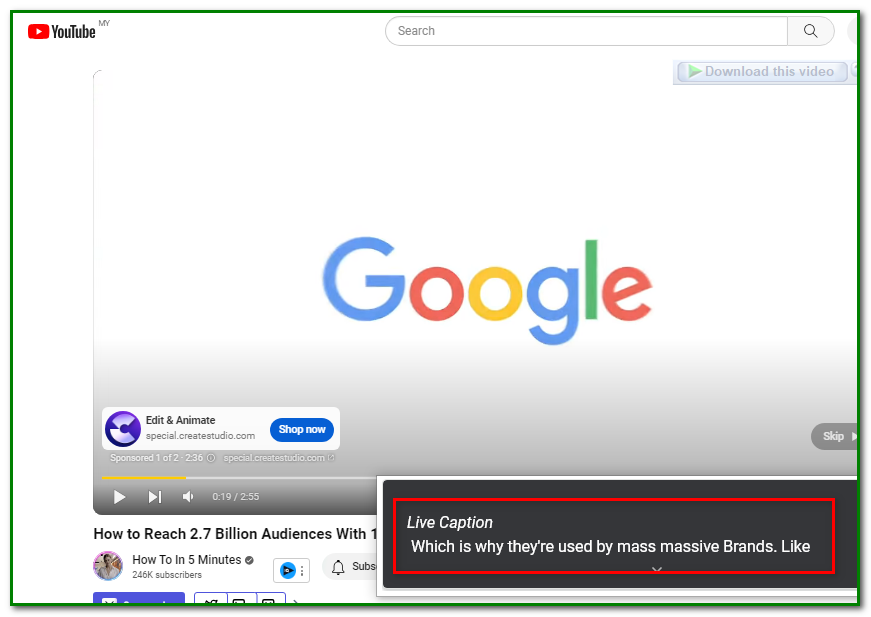Open the special.createstudio.com ad link
Viewport: 871px width, 617px height.
point(274,458)
